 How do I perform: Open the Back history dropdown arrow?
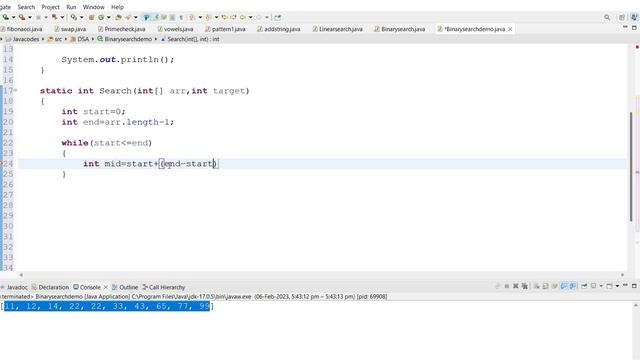[x=250, y=17]
